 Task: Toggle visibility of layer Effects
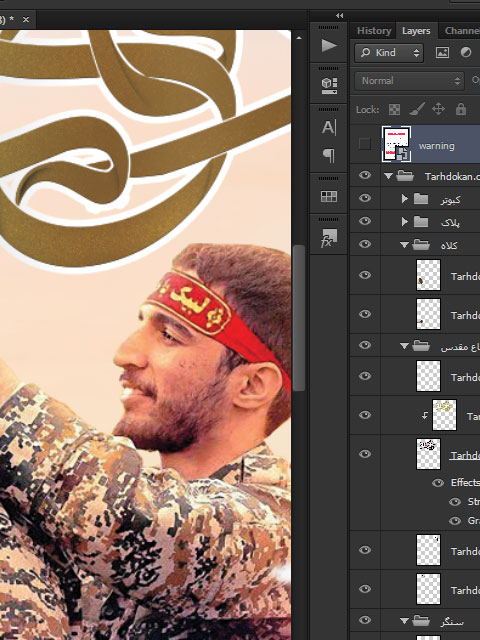[438, 483]
